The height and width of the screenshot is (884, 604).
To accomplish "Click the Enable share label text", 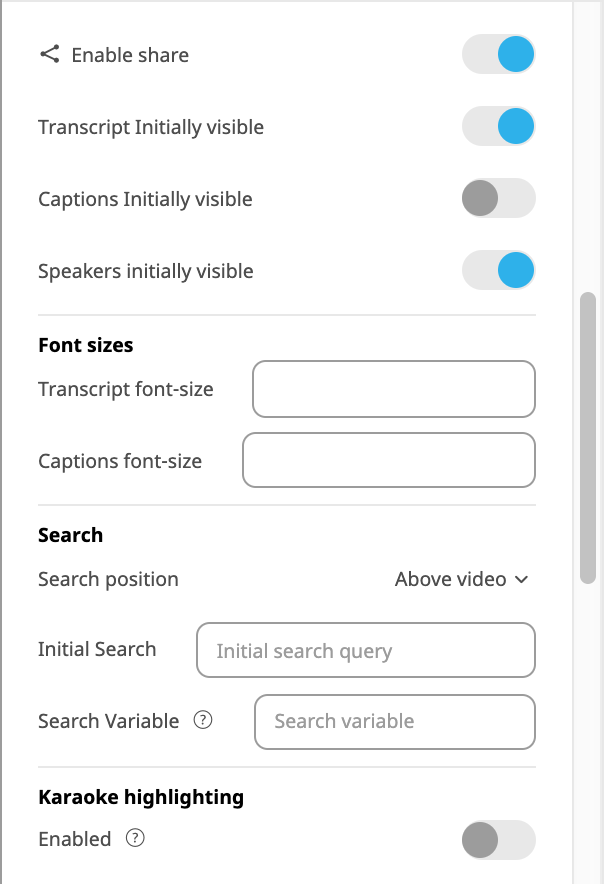I will point(130,55).
